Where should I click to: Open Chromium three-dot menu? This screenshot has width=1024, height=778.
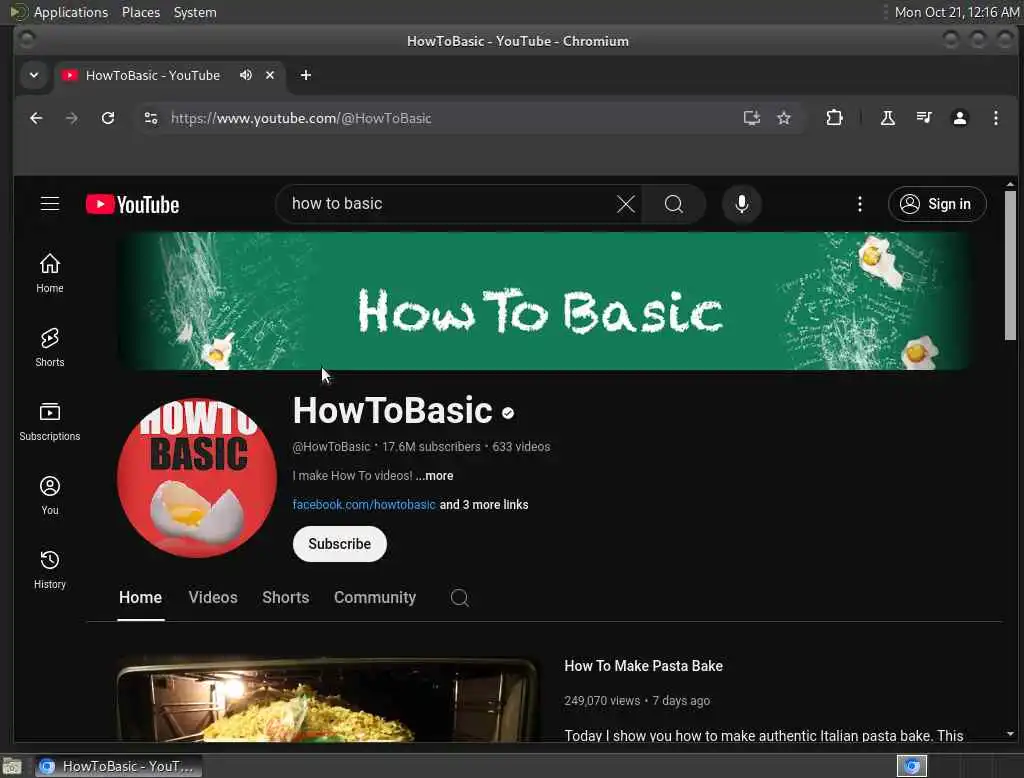995,118
